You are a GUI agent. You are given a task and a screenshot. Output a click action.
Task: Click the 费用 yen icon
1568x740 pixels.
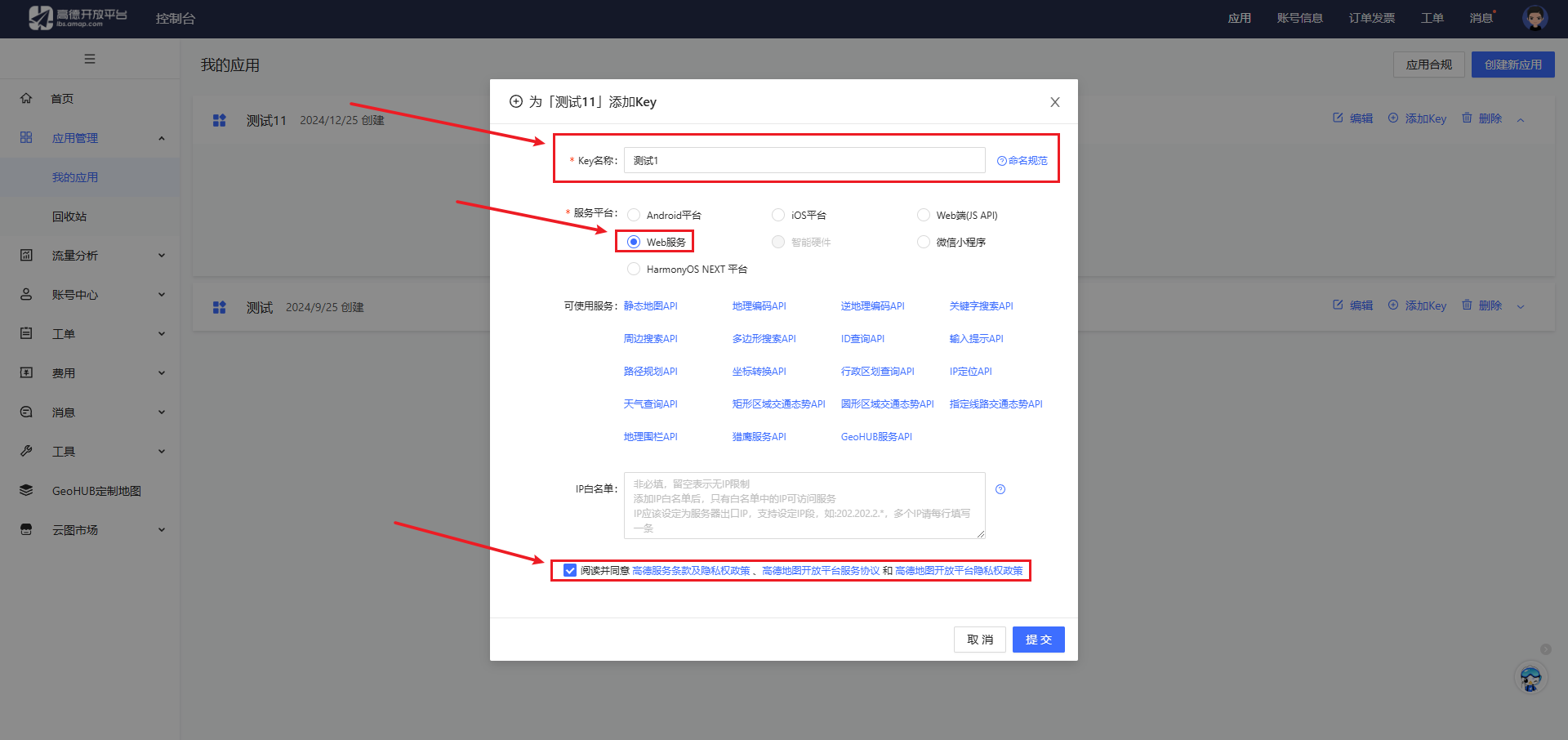pos(26,372)
